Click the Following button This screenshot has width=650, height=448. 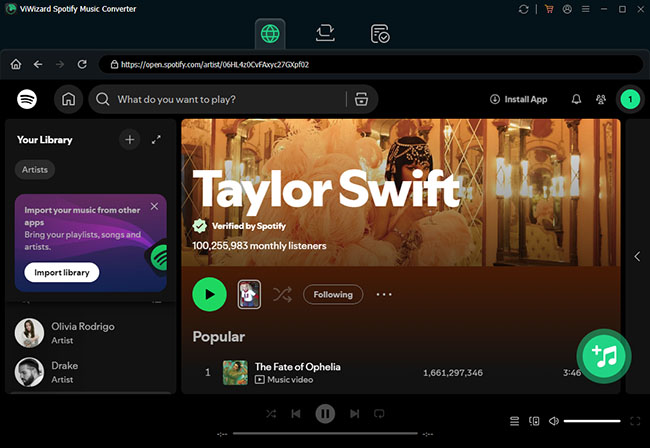[x=333, y=295]
